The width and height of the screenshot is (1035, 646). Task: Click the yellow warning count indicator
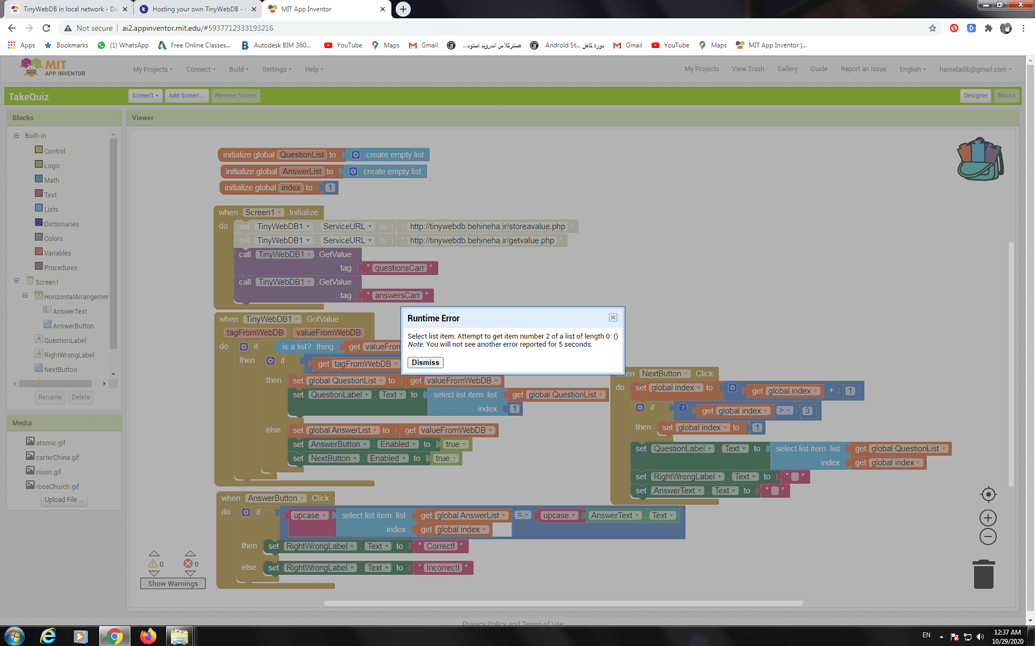[x=154, y=563]
